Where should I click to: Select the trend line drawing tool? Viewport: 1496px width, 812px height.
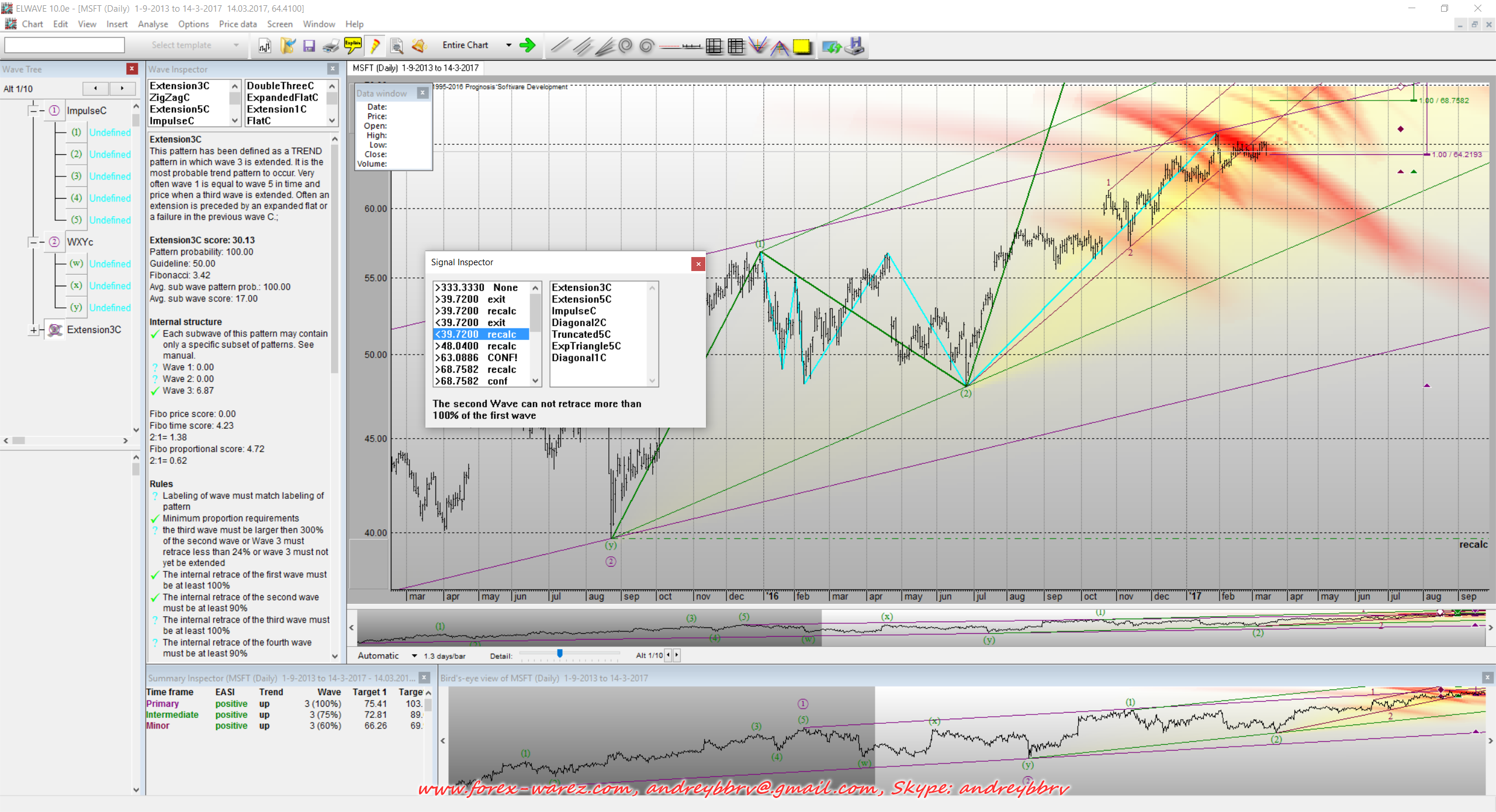pos(560,46)
